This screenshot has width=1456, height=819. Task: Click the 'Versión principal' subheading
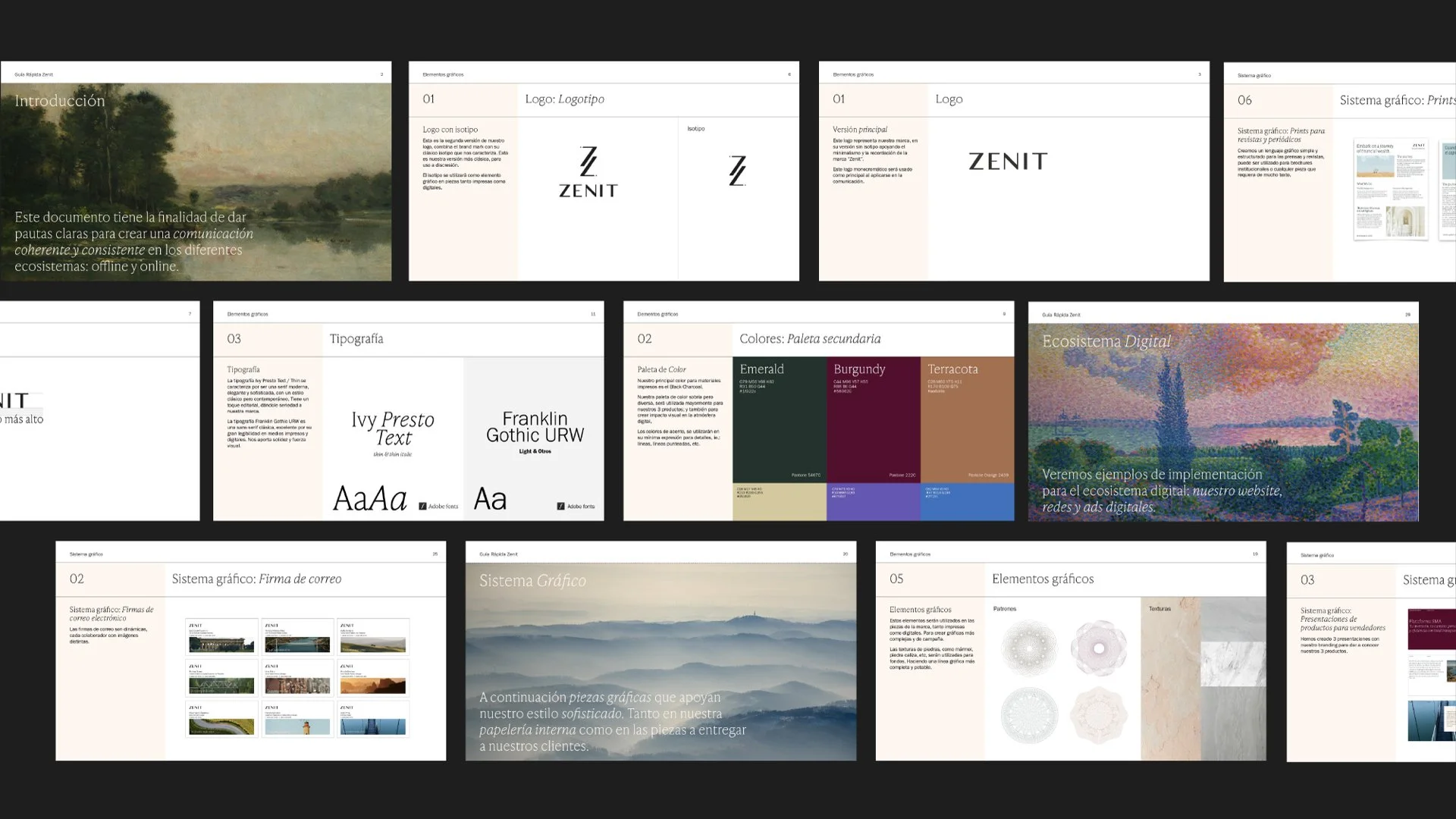pos(860,130)
